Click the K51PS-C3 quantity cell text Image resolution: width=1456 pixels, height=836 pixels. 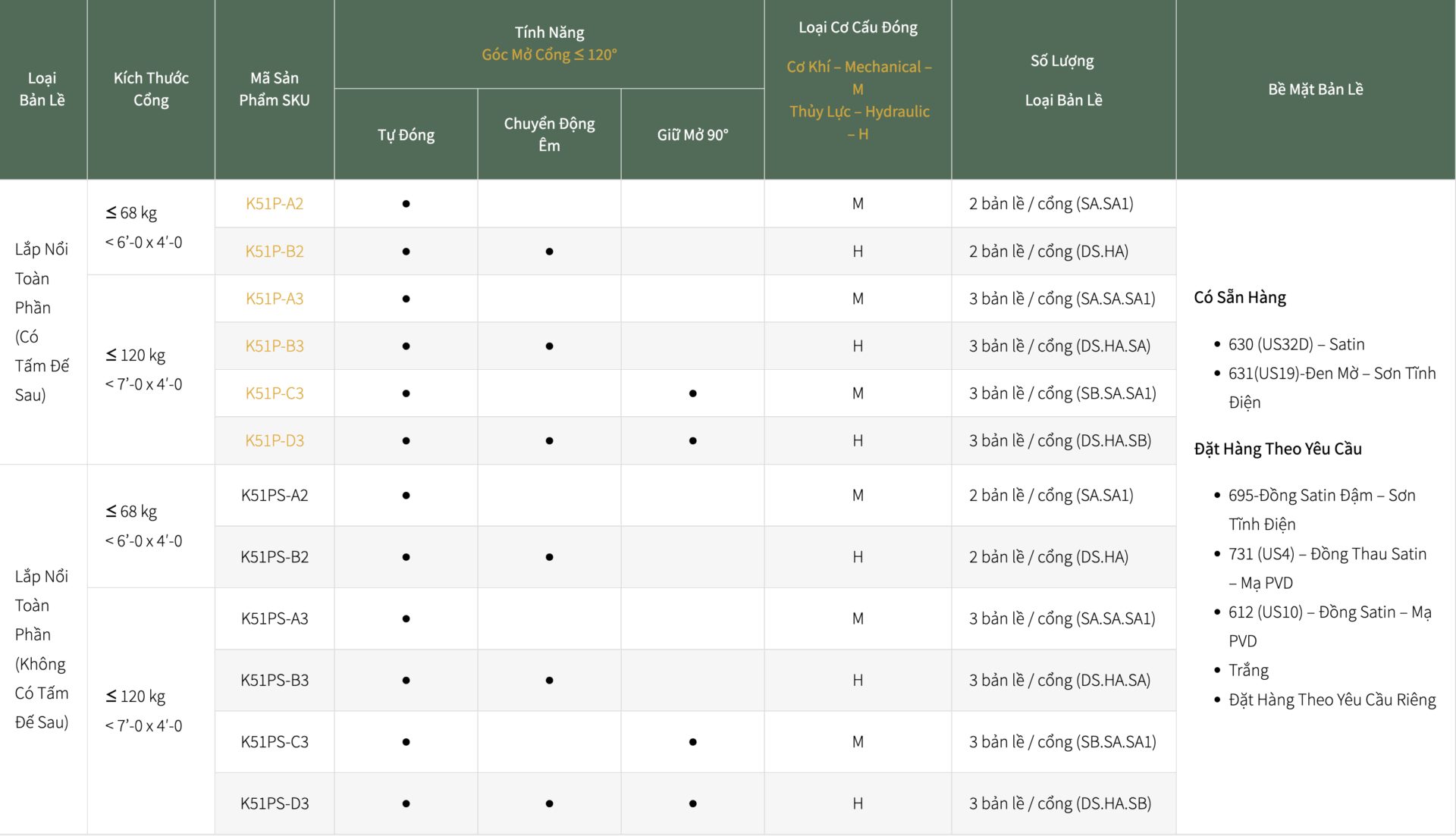(x=1062, y=742)
